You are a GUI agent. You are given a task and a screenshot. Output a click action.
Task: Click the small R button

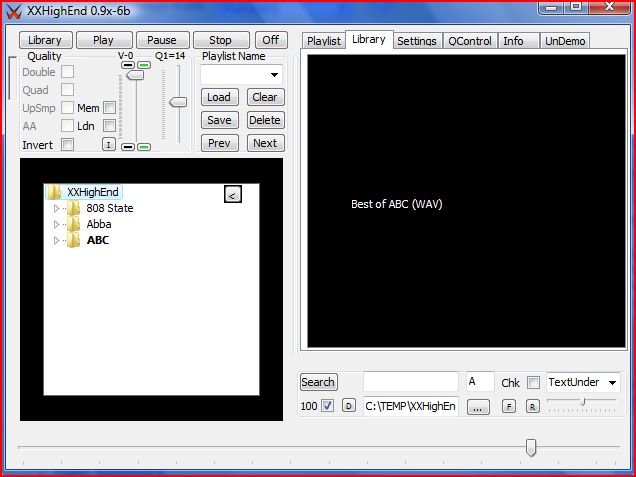click(533, 406)
